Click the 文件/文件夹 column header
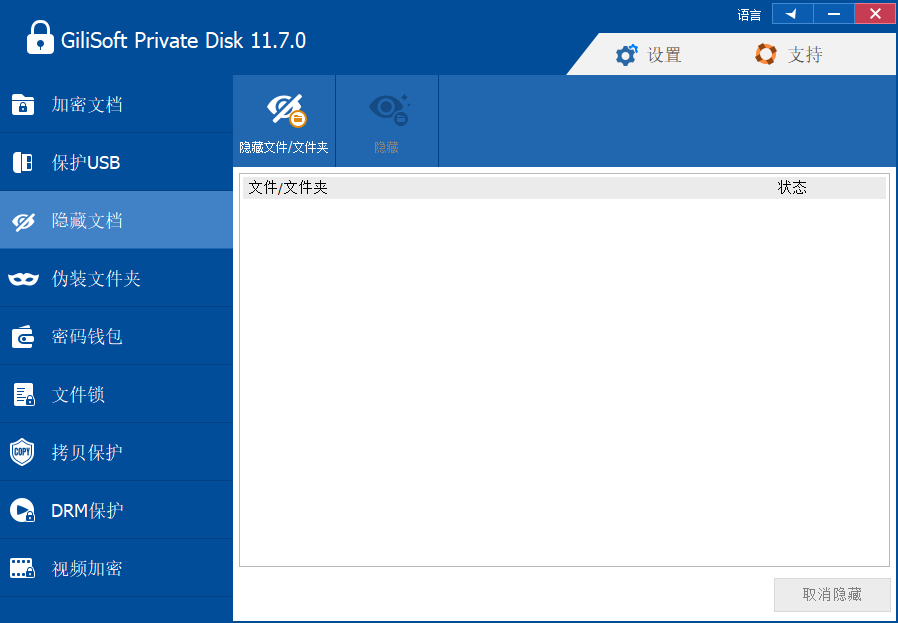The width and height of the screenshot is (898, 623). [288, 187]
